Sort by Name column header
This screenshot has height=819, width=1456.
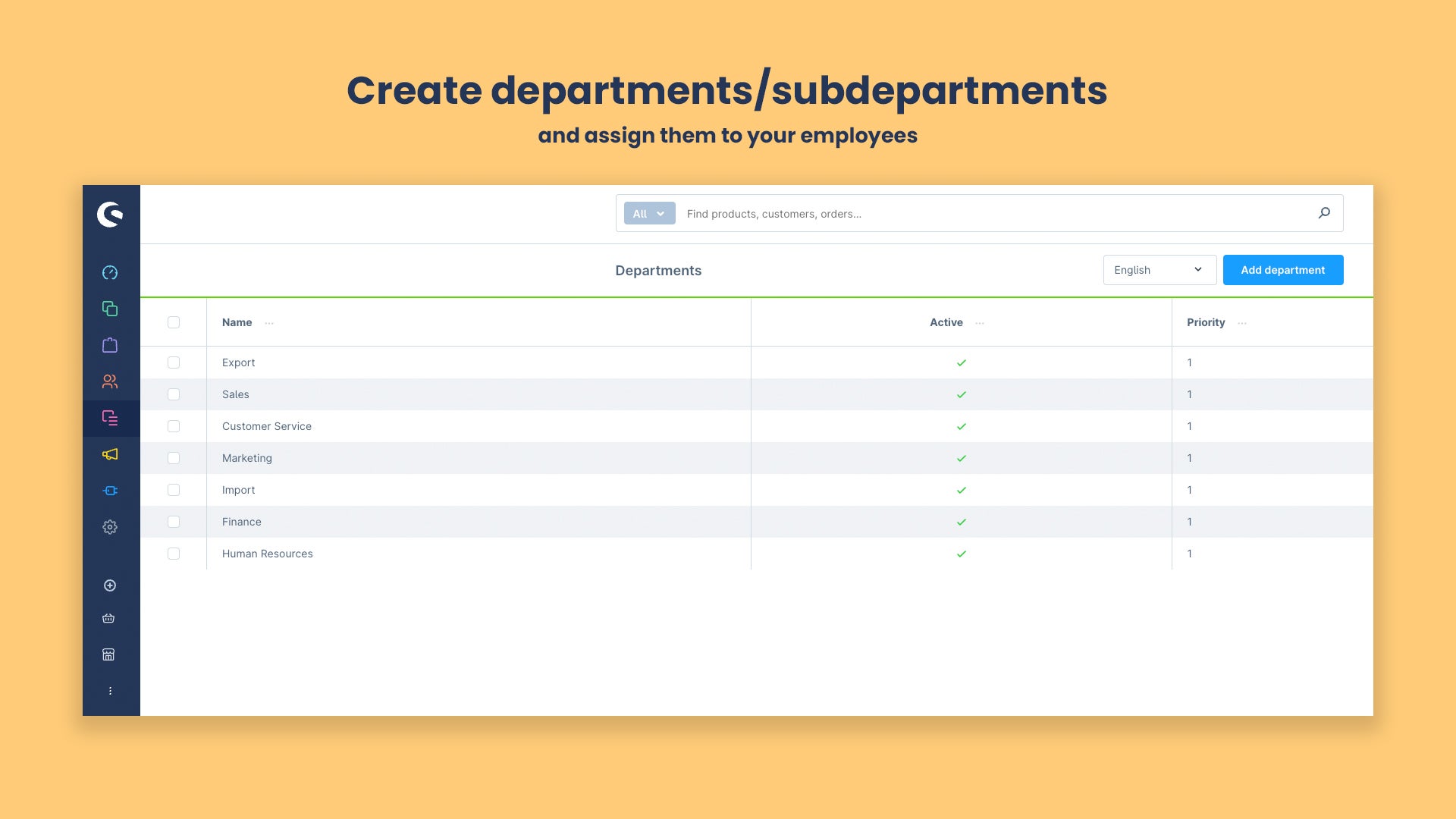click(237, 322)
